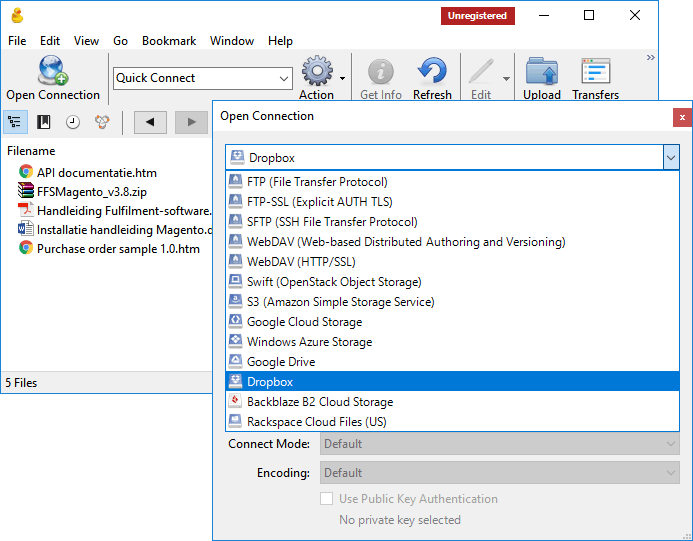Click the Get Info toolbar icon
The width and height of the screenshot is (693, 541).
[381, 71]
